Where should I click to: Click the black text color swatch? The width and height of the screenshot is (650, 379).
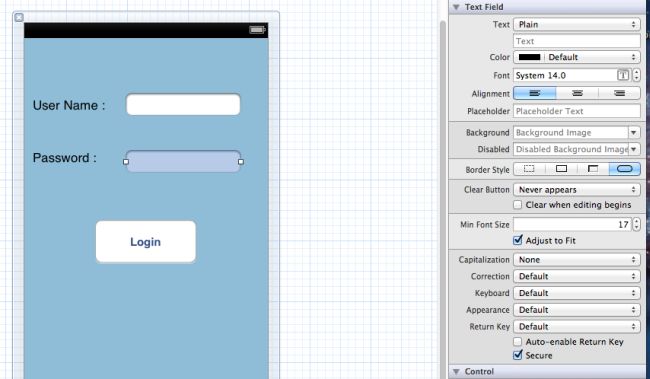[529, 57]
